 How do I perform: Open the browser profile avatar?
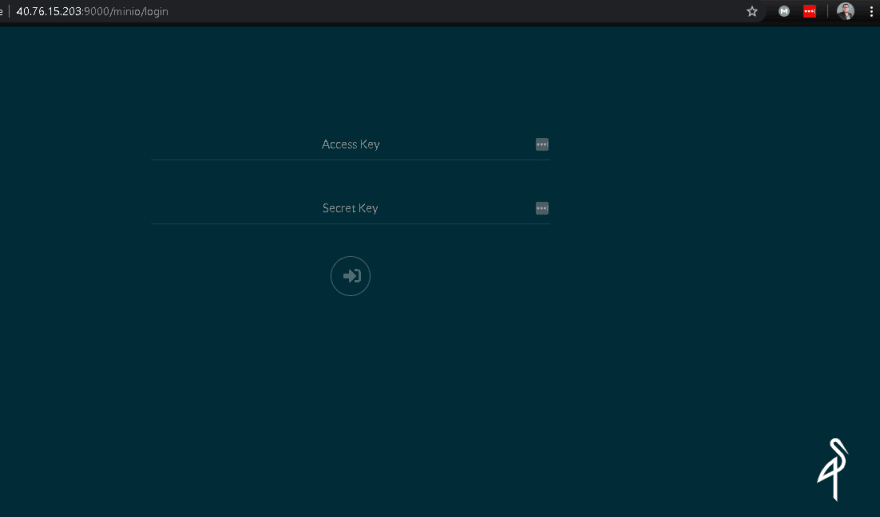click(x=845, y=11)
